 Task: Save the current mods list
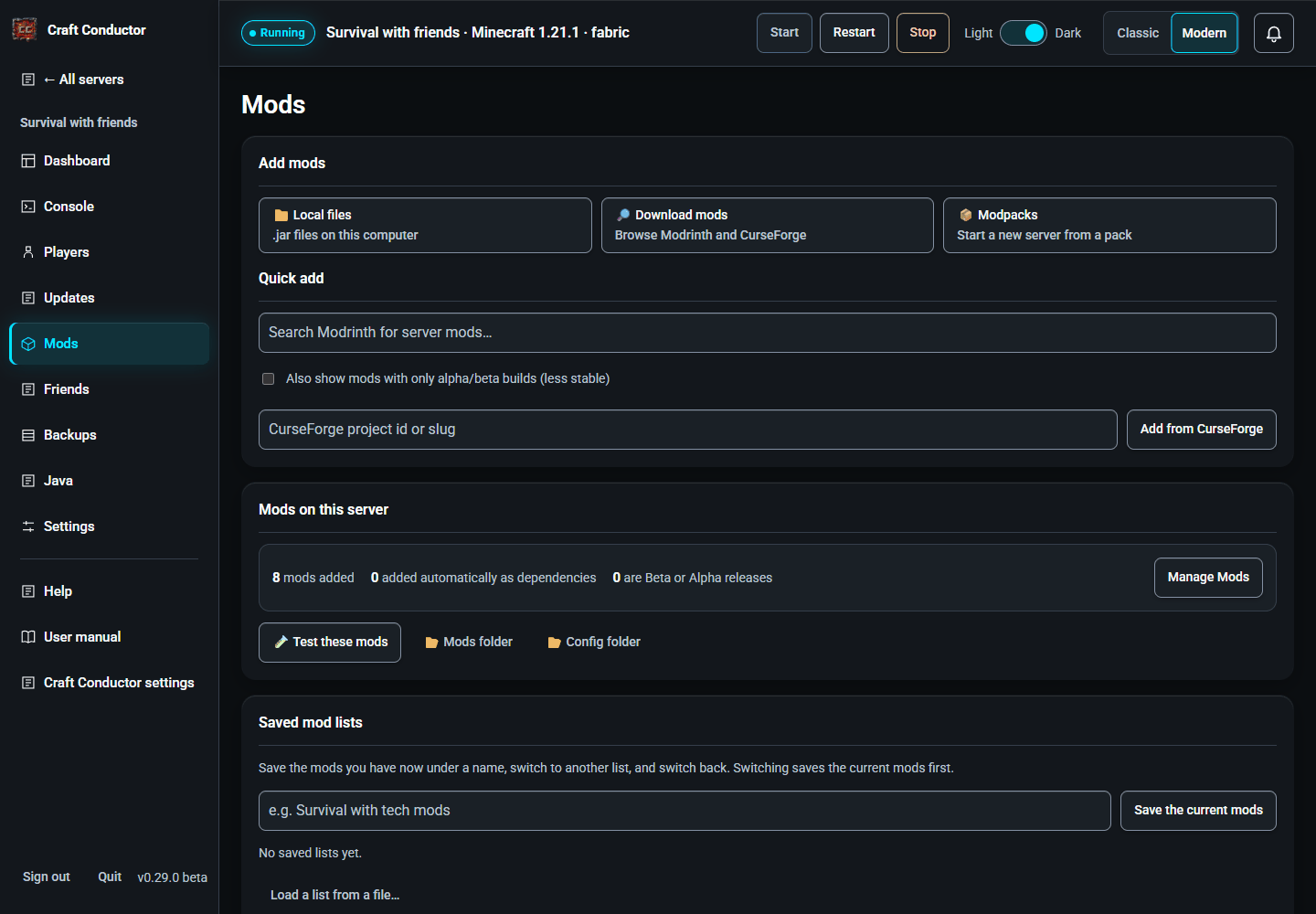click(x=1198, y=811)
